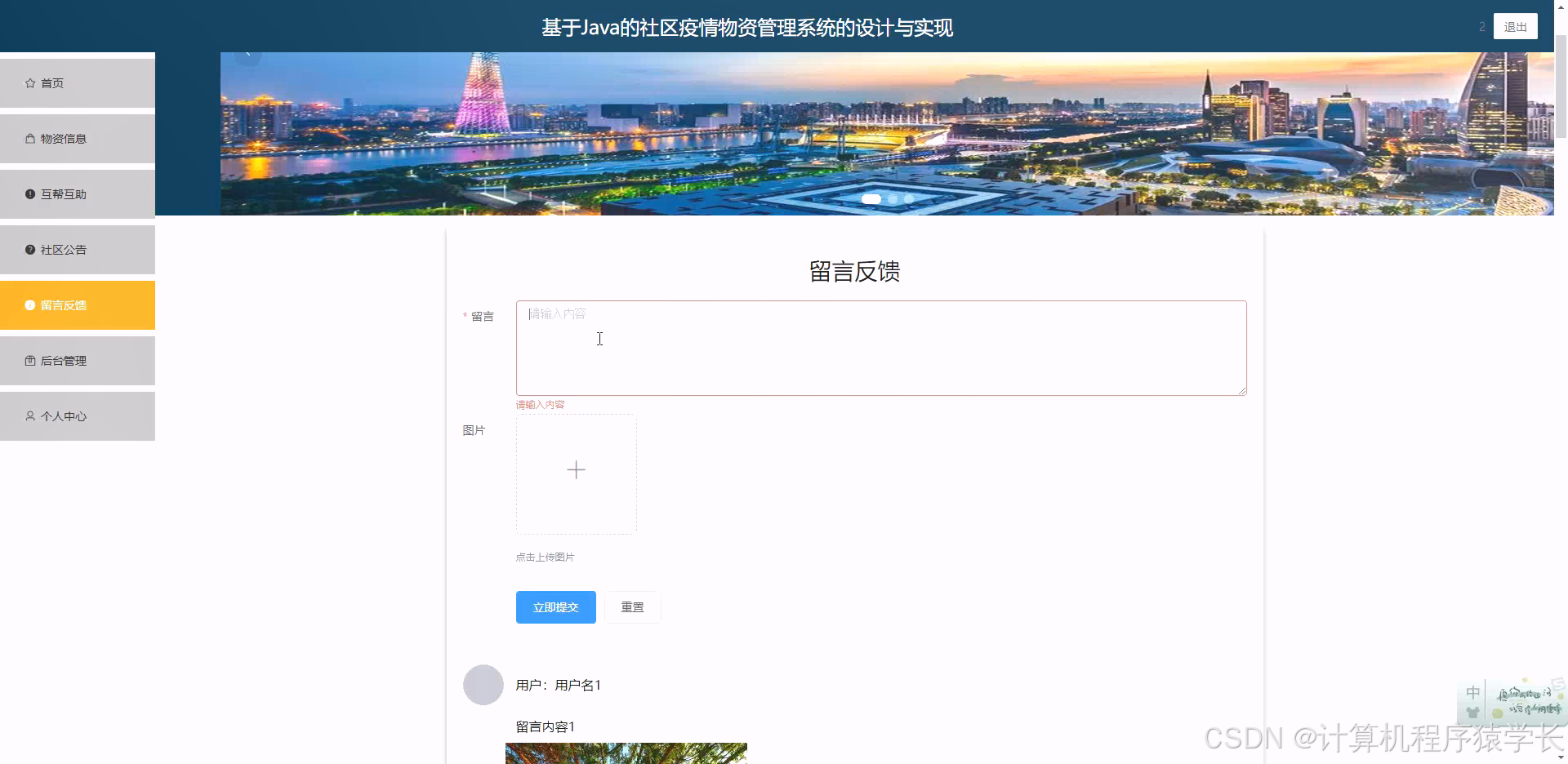This screenshot has width=1568, height=764.
Task: Click the question-mark icon beside 社区公告
Action: (x=29, y=249)
